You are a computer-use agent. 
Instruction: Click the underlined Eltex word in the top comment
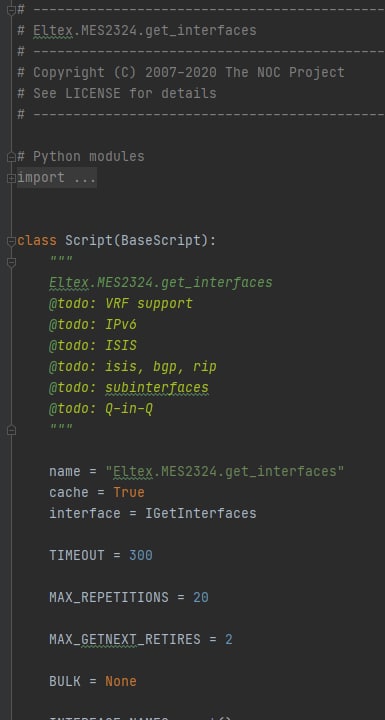(x=53, y=31)
